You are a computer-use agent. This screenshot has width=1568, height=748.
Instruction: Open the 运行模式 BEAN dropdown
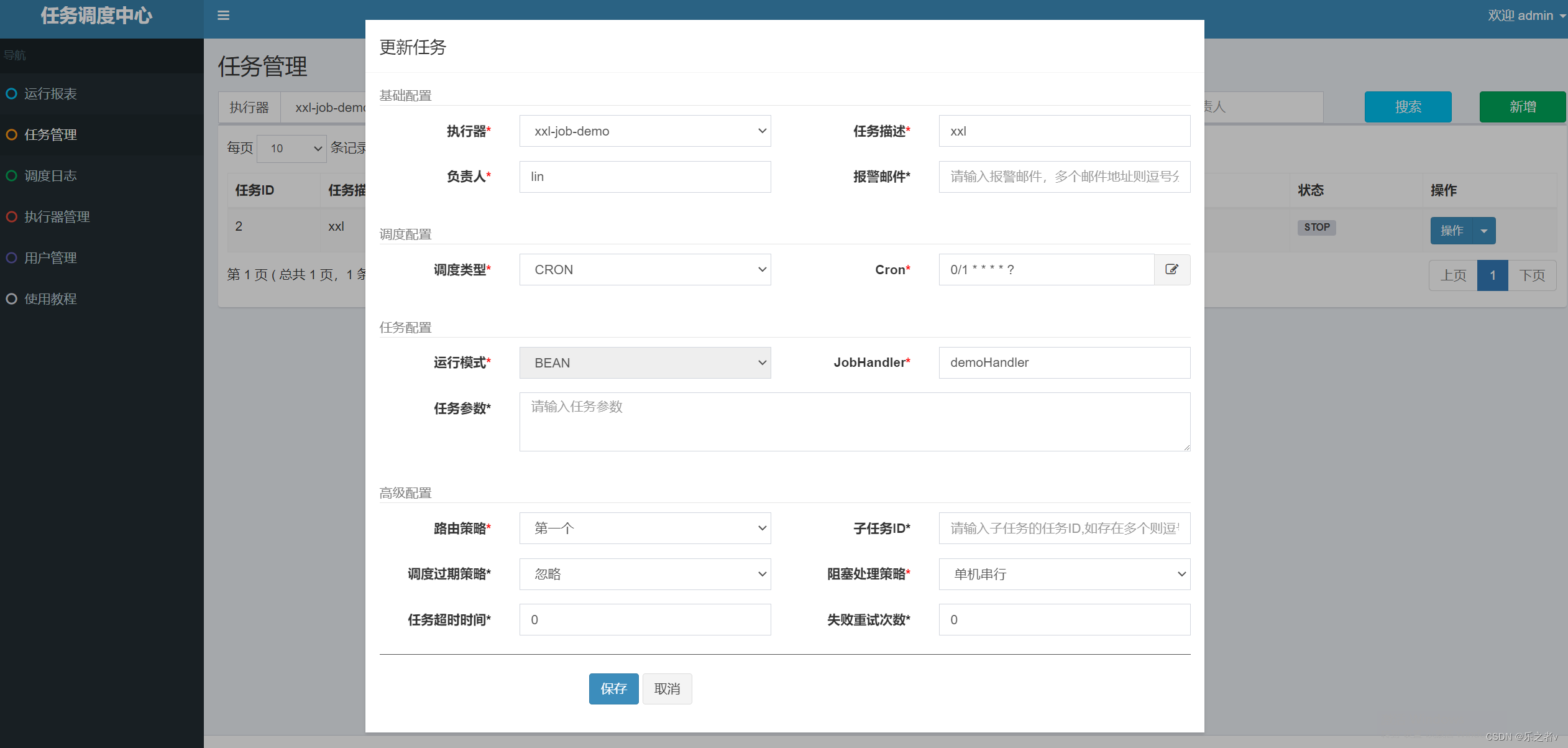point(645,362)
